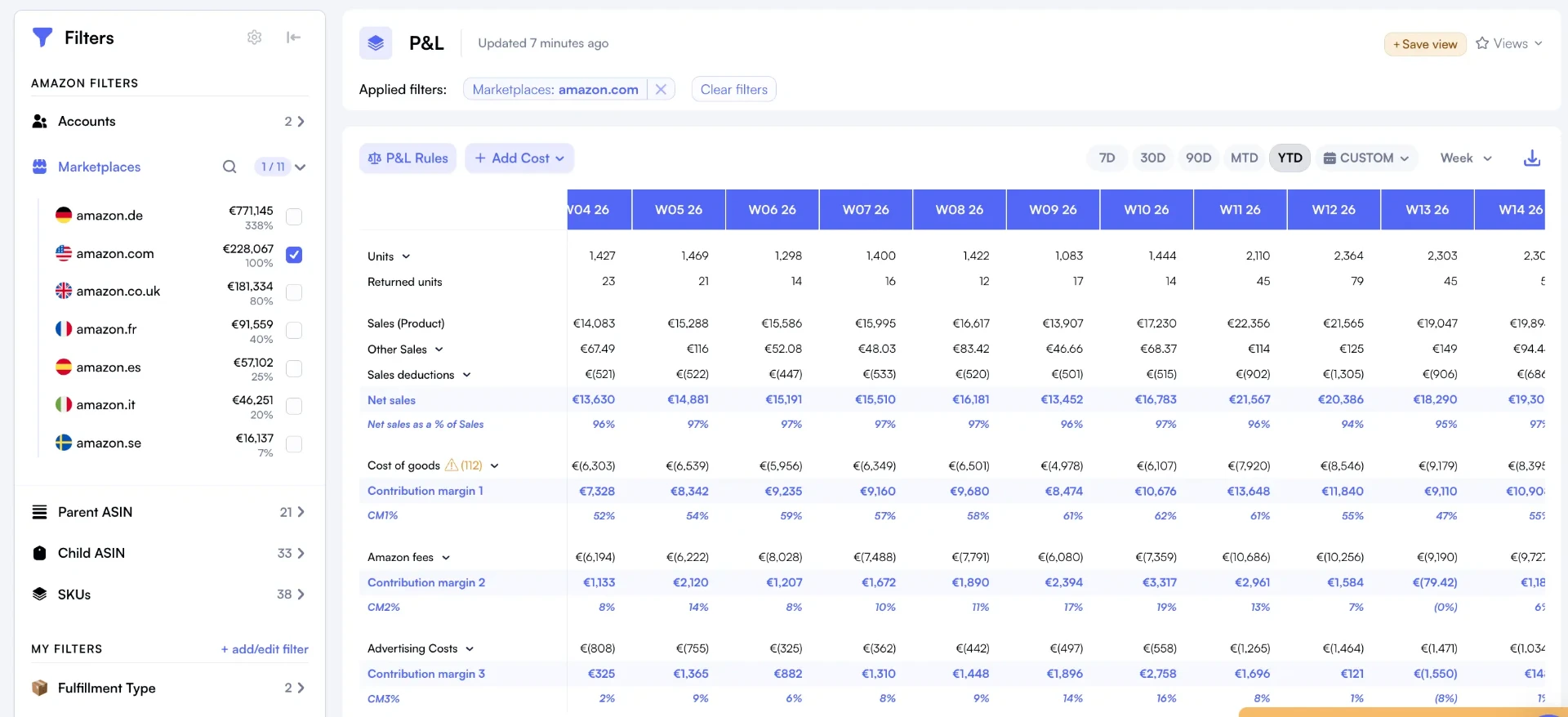The height and width of the screenshot is (717, 1568).
Task: Click the Marketplaces store icon
Action: tap(39, 167)
